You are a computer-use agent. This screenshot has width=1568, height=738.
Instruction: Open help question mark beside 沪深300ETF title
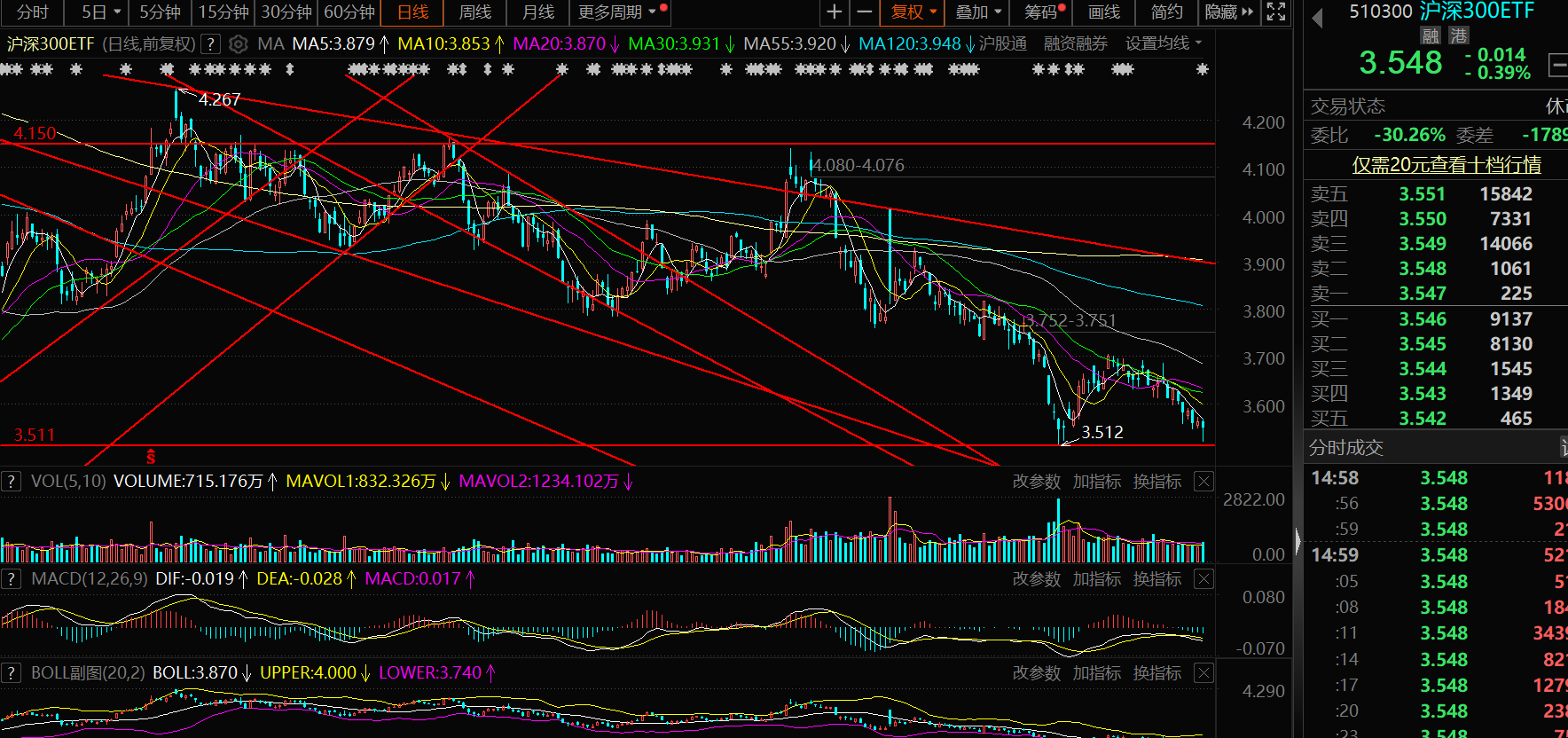coord(210,43)
